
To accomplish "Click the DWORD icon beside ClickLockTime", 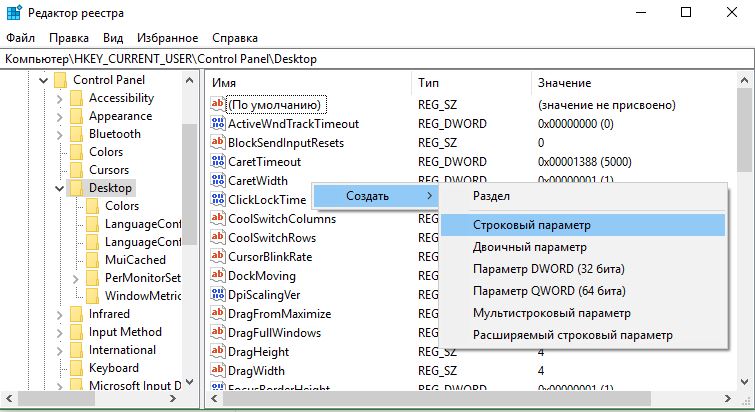I will point(218,199).
